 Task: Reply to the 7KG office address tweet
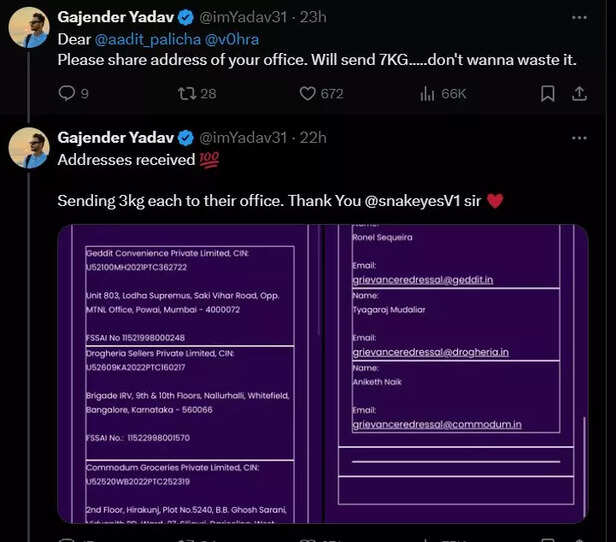tap(67, 93)
